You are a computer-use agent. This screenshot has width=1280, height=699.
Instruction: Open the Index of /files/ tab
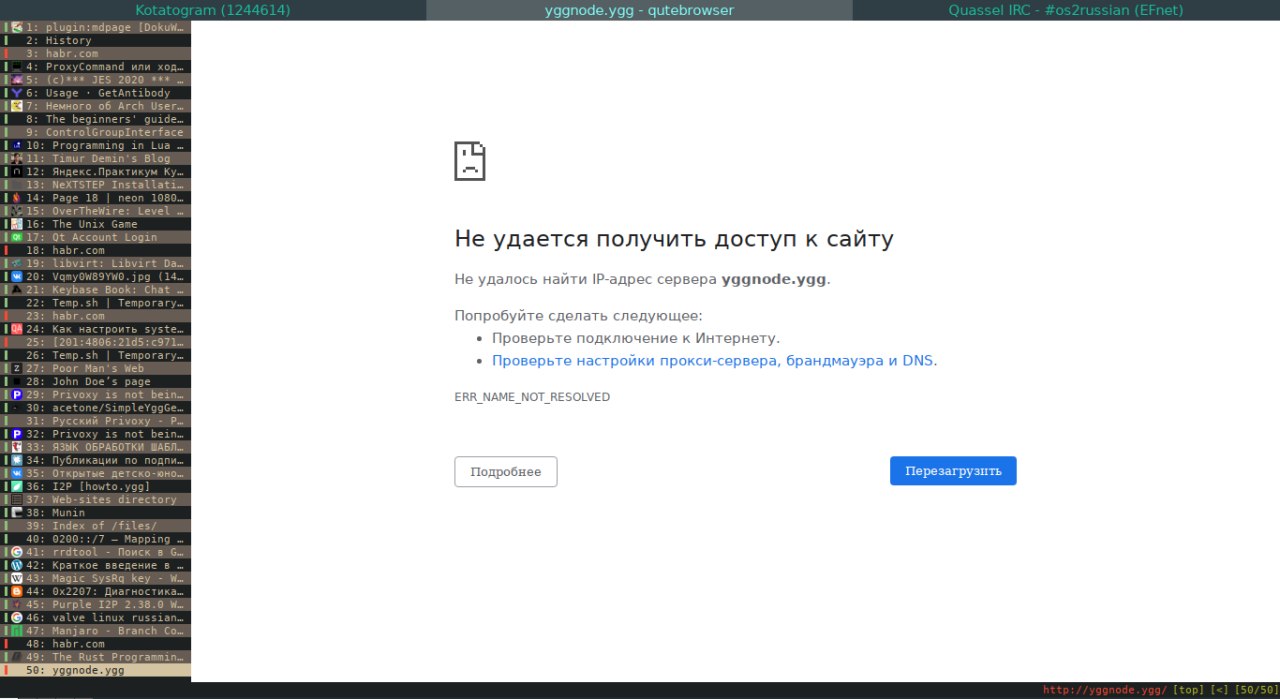coord(96,525)
